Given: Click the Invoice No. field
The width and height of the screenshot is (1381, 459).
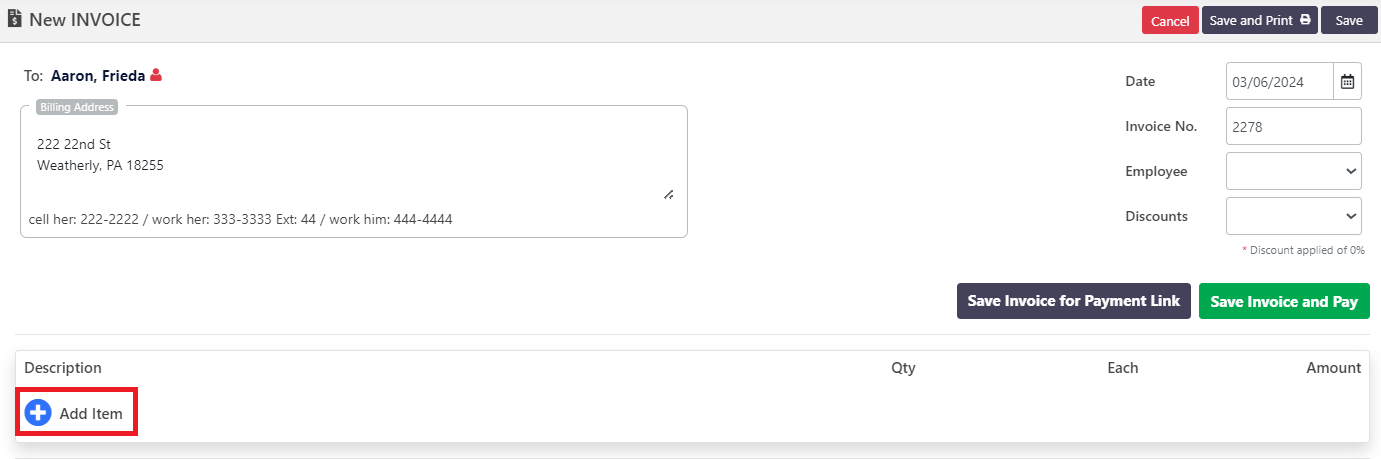Looking at the screenshot, I should point(1293,126).
